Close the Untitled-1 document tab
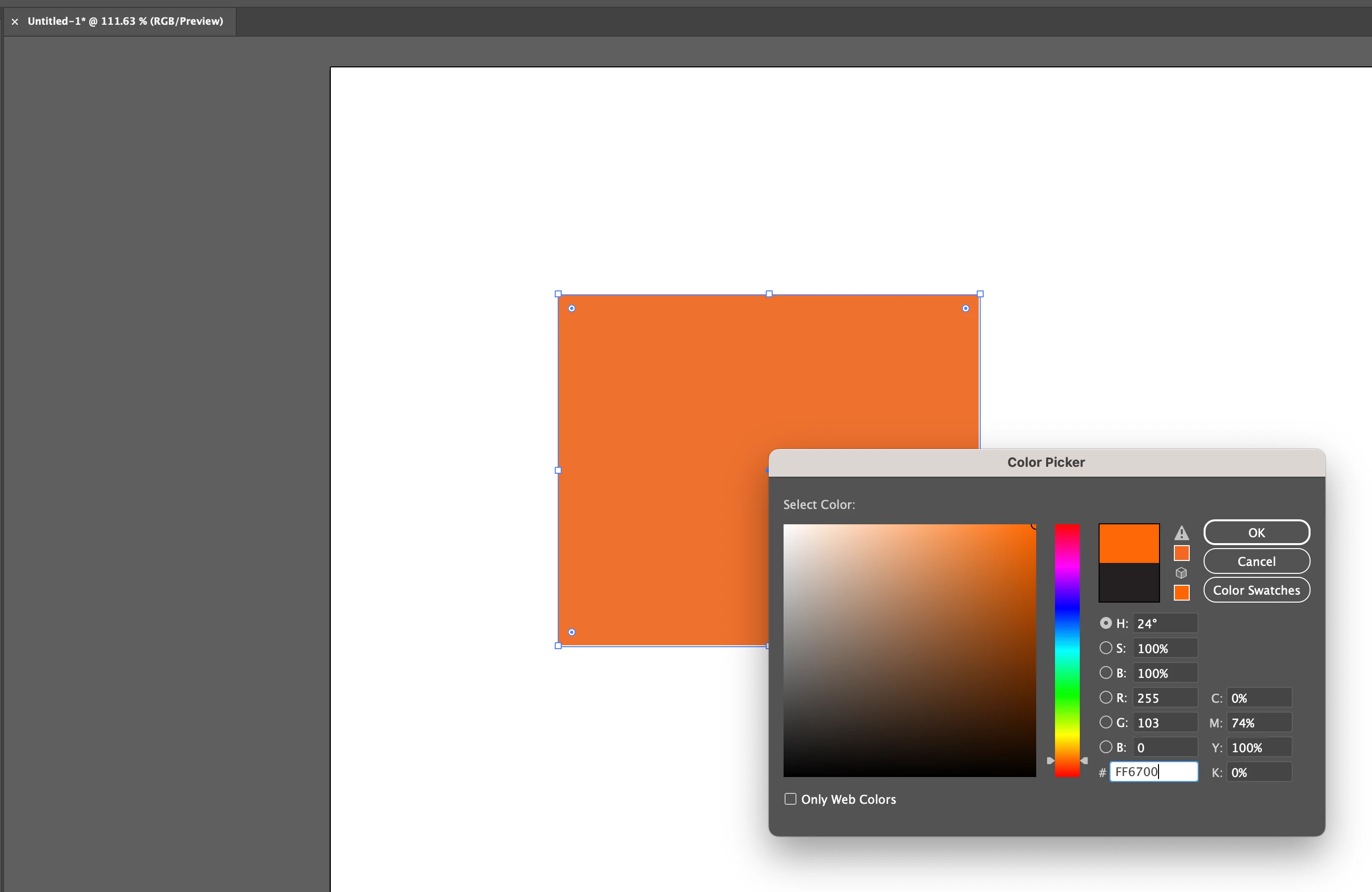Screen dimensions: 1372x892 [x=15, y=21]
